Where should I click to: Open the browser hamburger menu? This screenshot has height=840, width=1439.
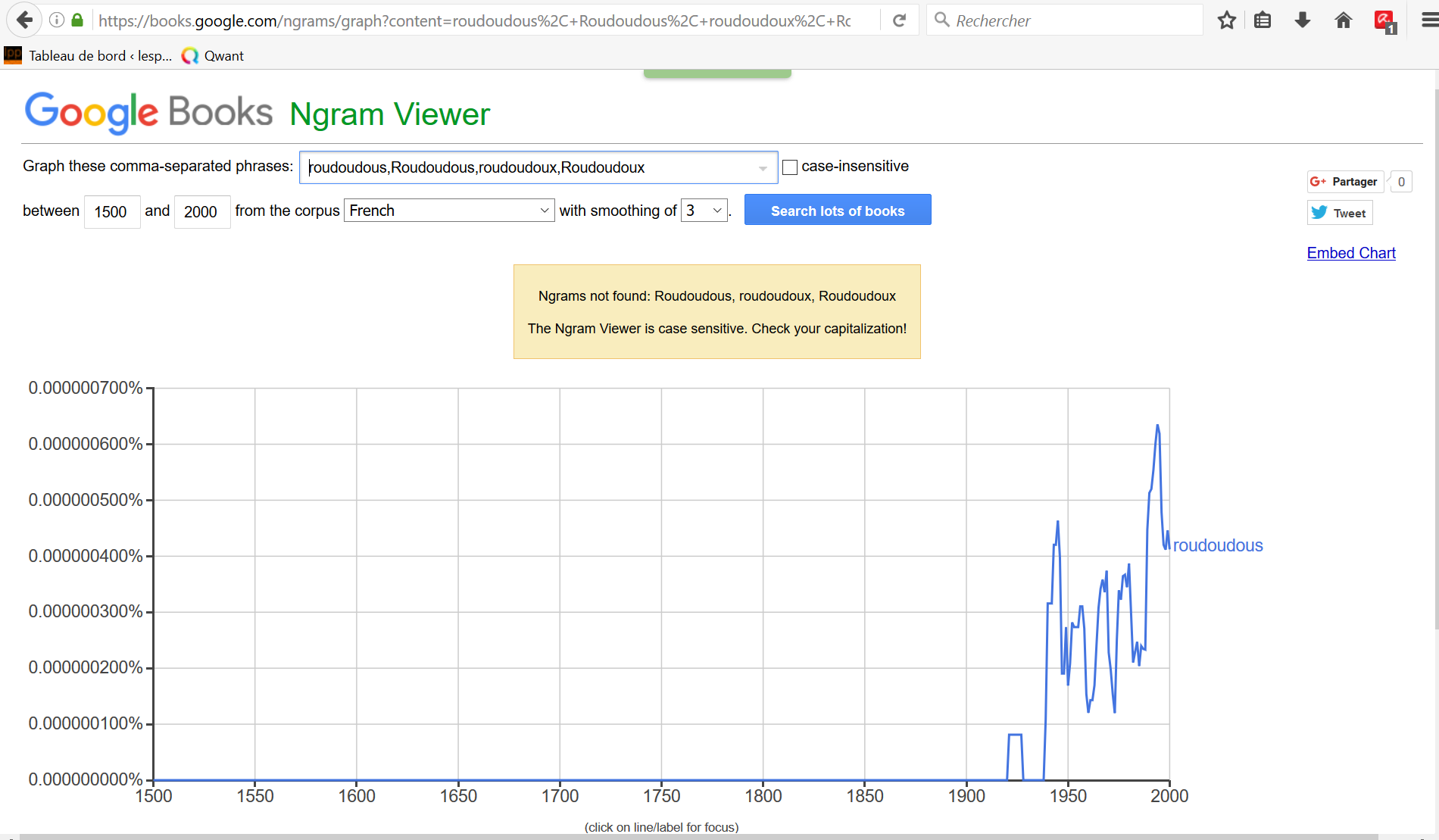coord(1428,20)
